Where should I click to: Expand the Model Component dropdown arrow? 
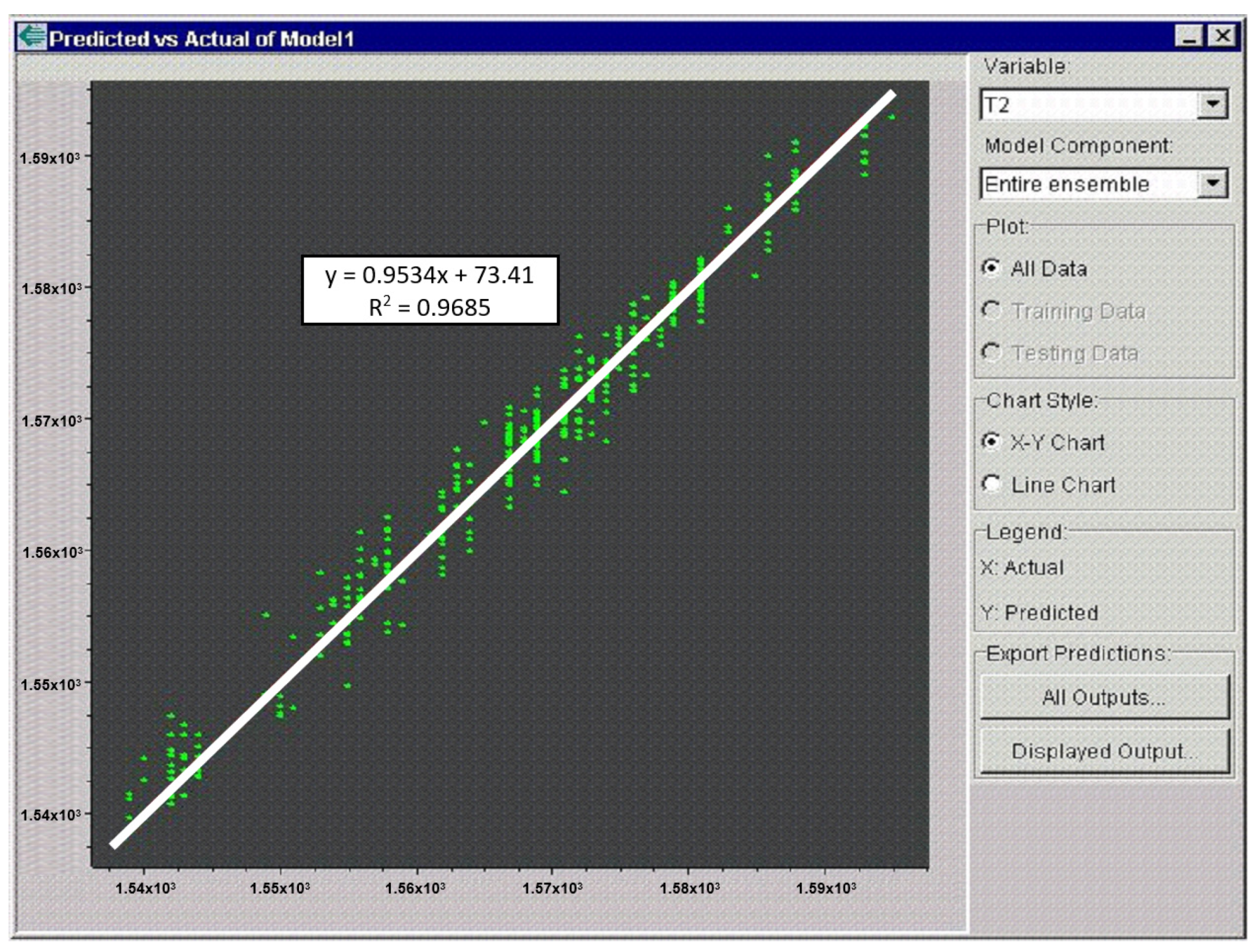[1212, 184]
